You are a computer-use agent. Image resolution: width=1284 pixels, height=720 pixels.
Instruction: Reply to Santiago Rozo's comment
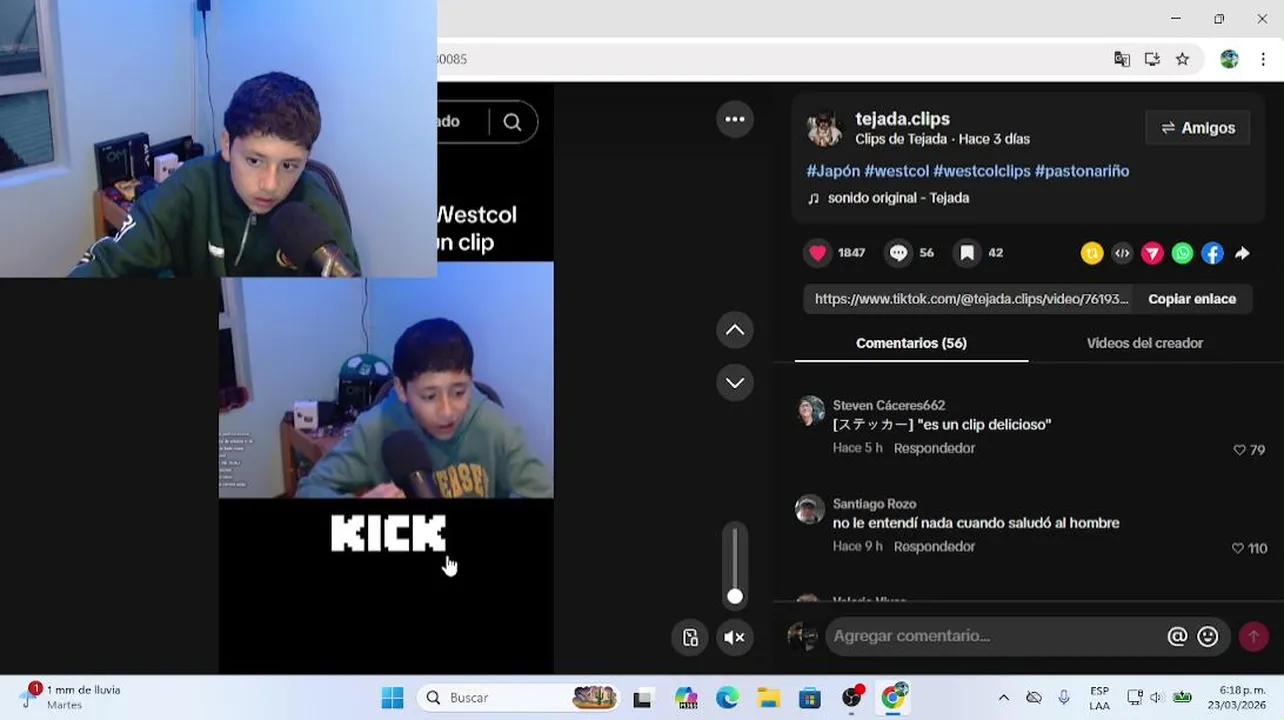pos(934,546)
